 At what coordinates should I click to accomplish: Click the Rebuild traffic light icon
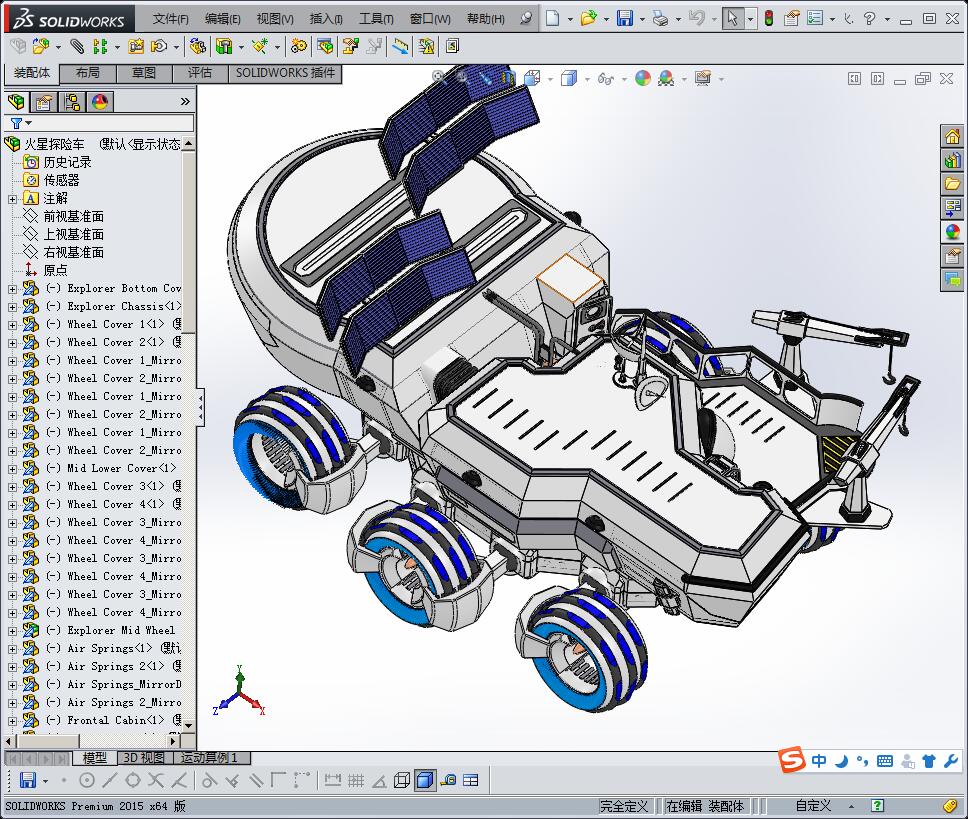[x=769, y=19]
